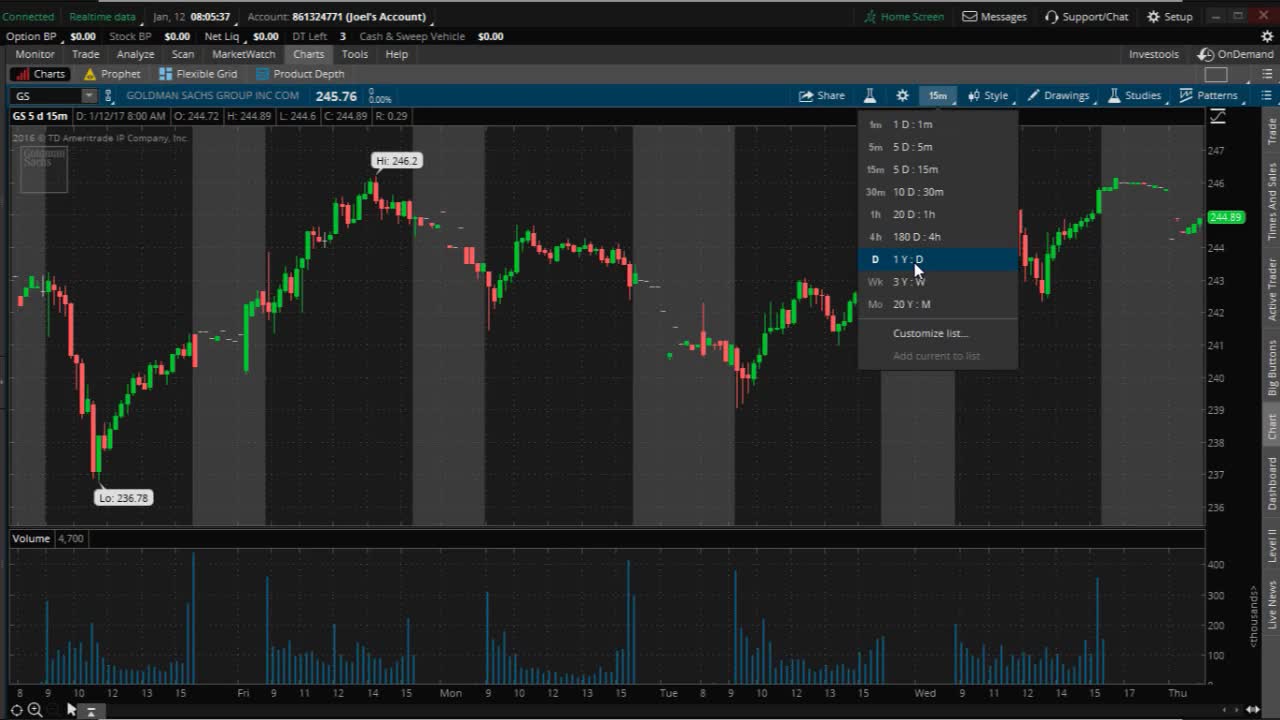Switch to the Tools tab
This screenshot has width=1280, height=720.
coord(355,54)
